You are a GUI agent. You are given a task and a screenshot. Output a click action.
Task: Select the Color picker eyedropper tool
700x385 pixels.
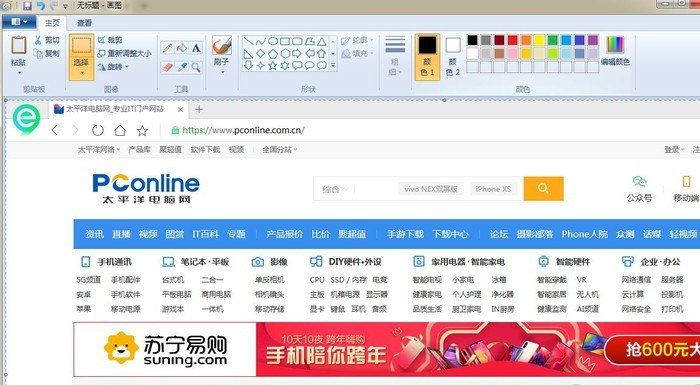point(182,67)
